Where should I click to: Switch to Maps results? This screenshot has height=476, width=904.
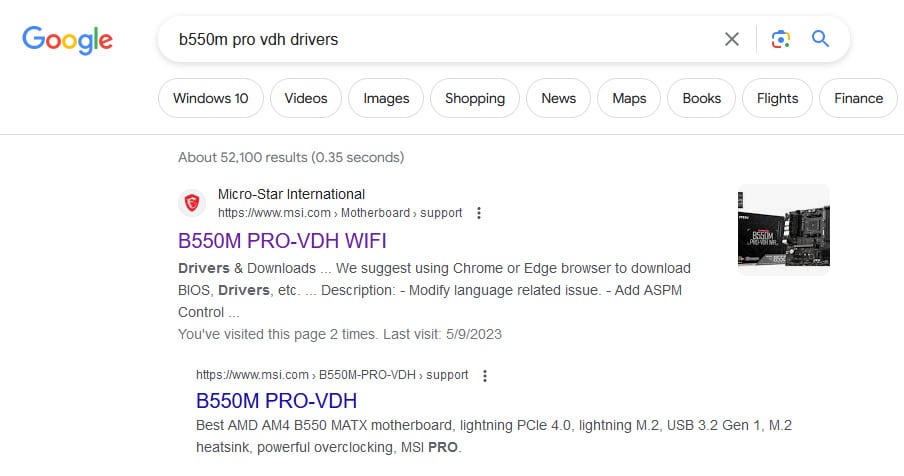[629, 98]
